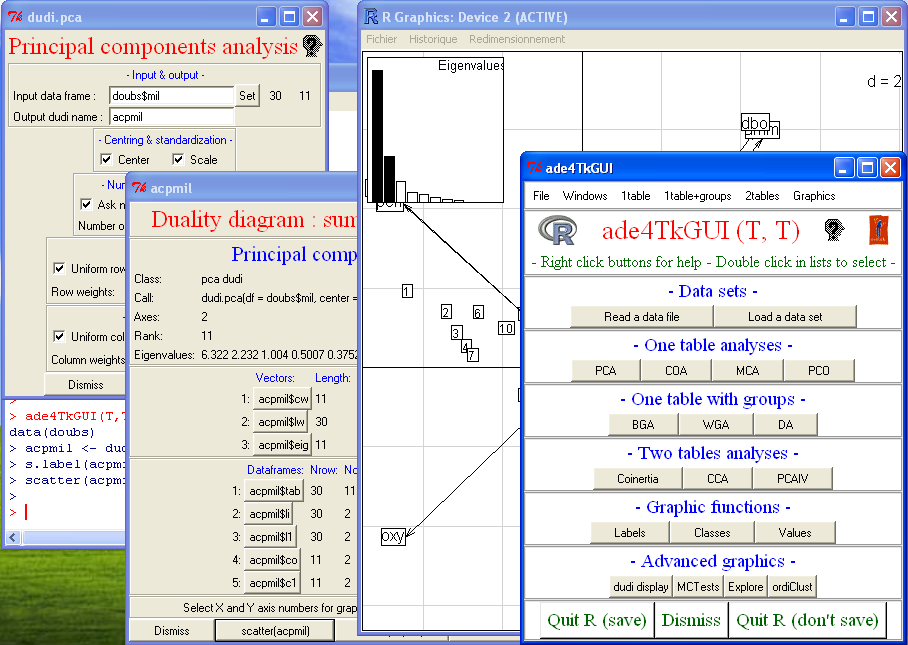Open the Graphics menu in ade4TkGUI
This screenshot has height=645, width=908.
coord(814,196)
